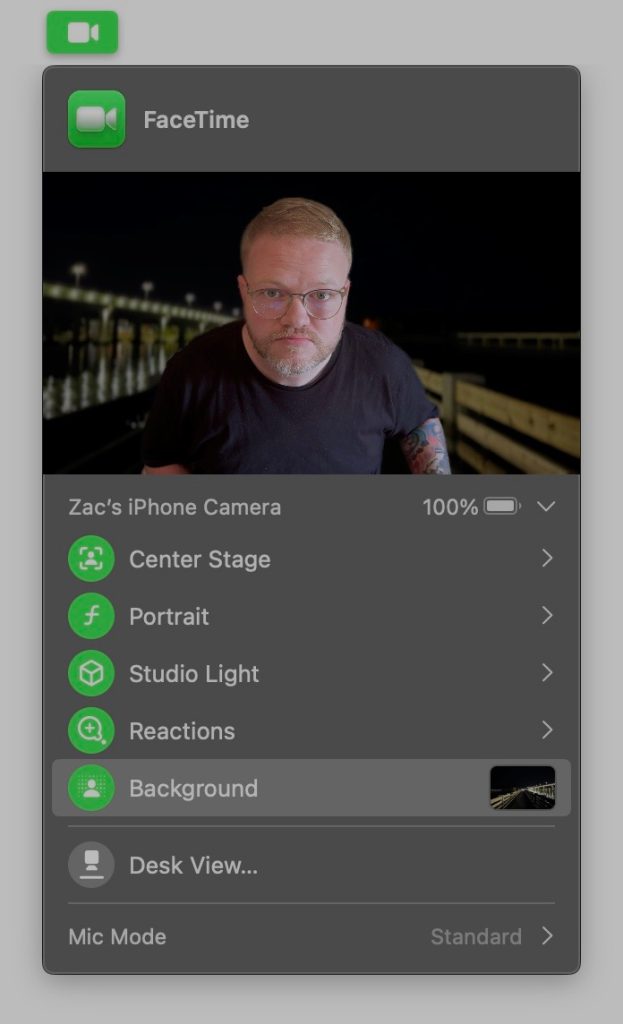The image size is (623, 1024).
Task: Click the Mic Mode label
Action: tap(117, 937)
